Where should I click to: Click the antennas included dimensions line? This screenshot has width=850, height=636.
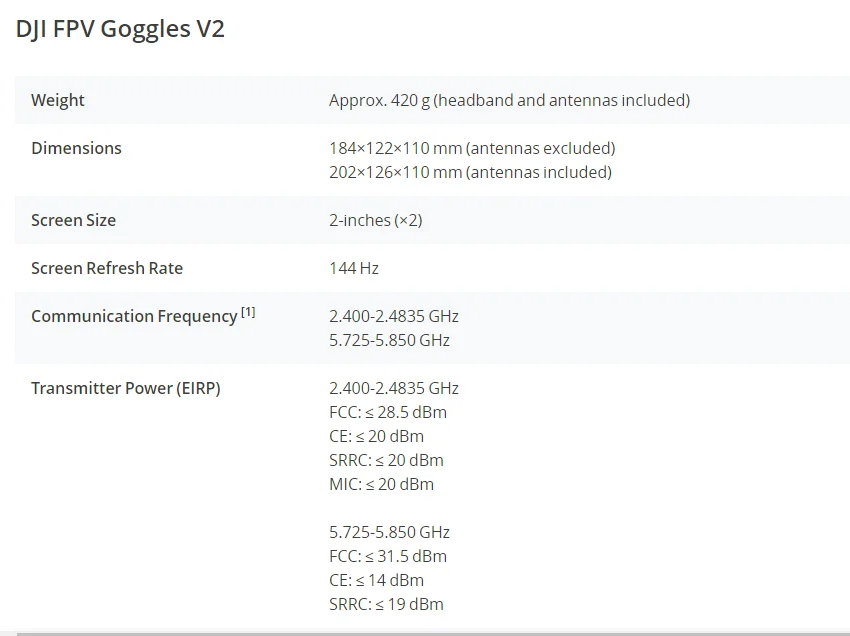470,172
